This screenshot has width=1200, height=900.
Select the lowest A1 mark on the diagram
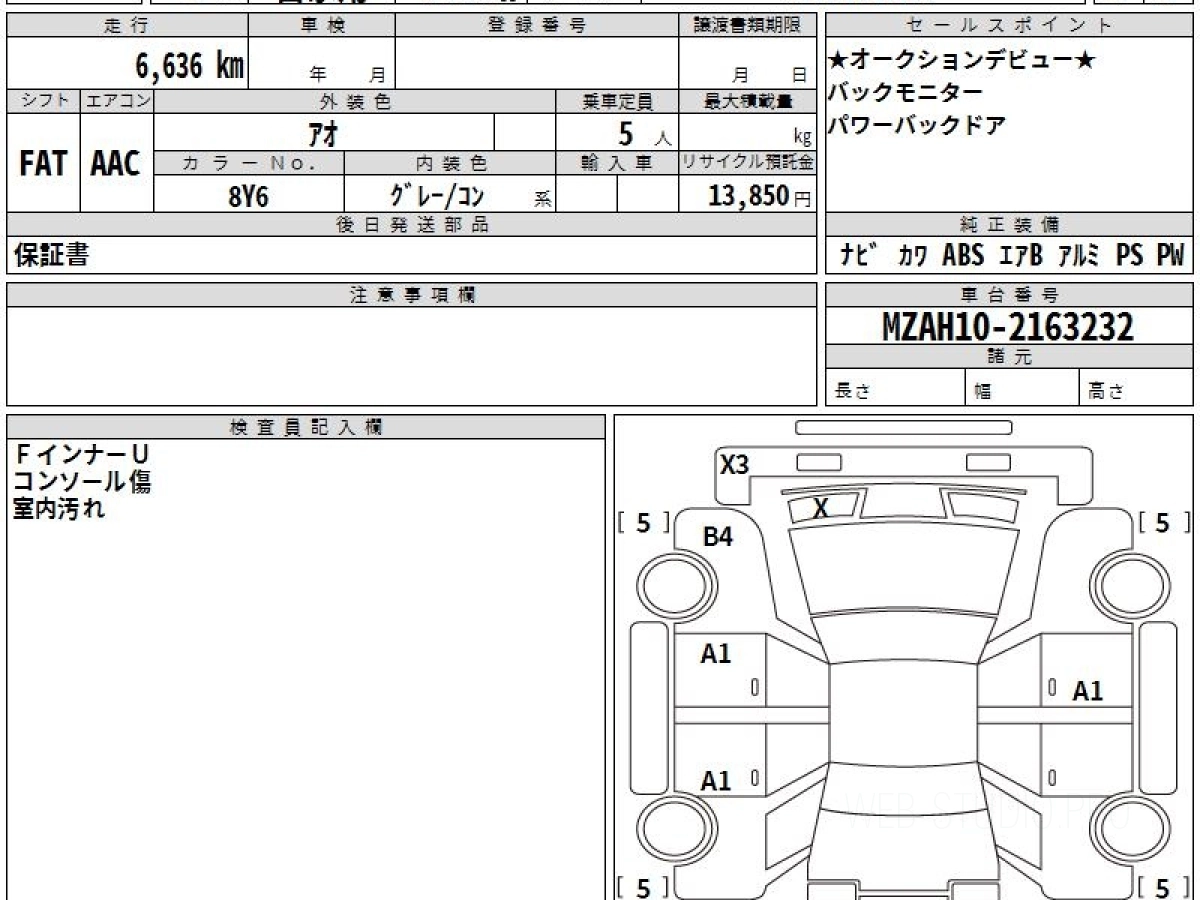tap(716, 781)
